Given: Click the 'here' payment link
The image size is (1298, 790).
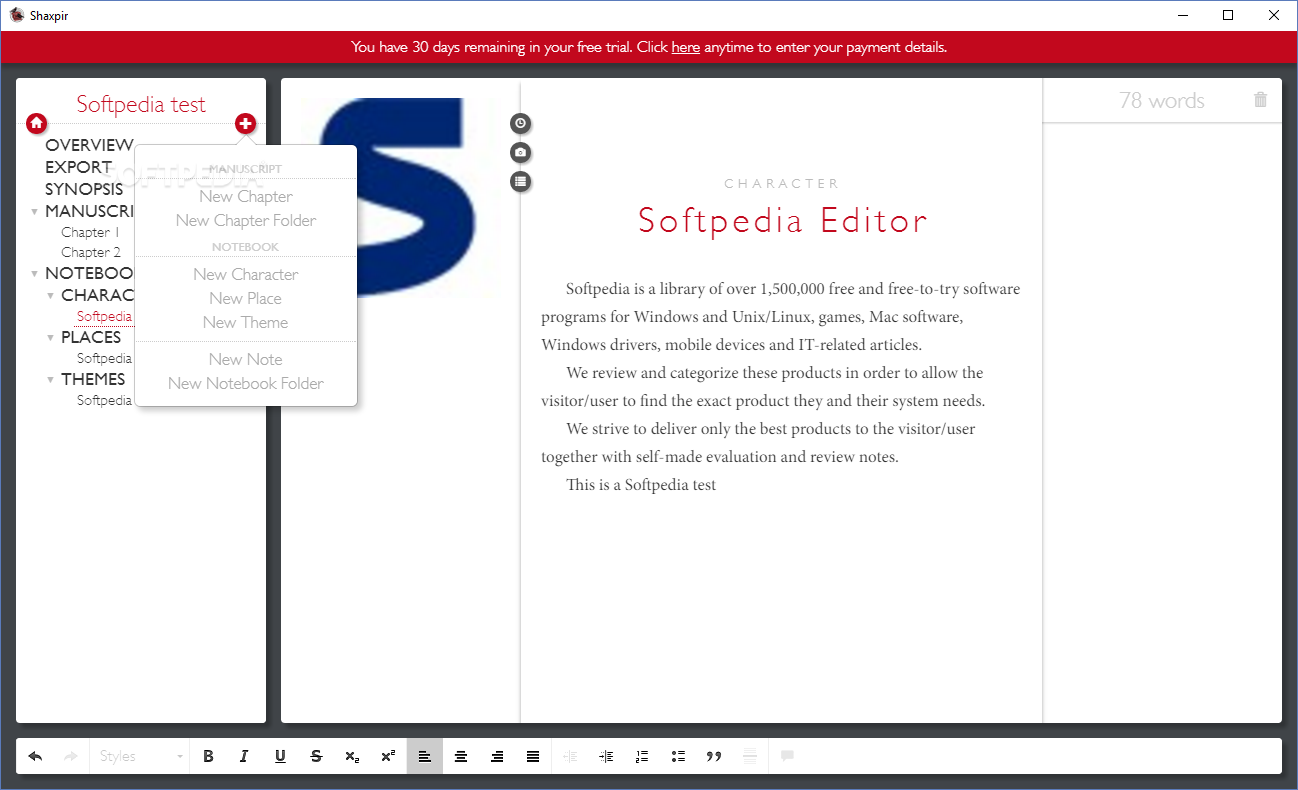Looking at the screenshot, I should click(685, 47).
